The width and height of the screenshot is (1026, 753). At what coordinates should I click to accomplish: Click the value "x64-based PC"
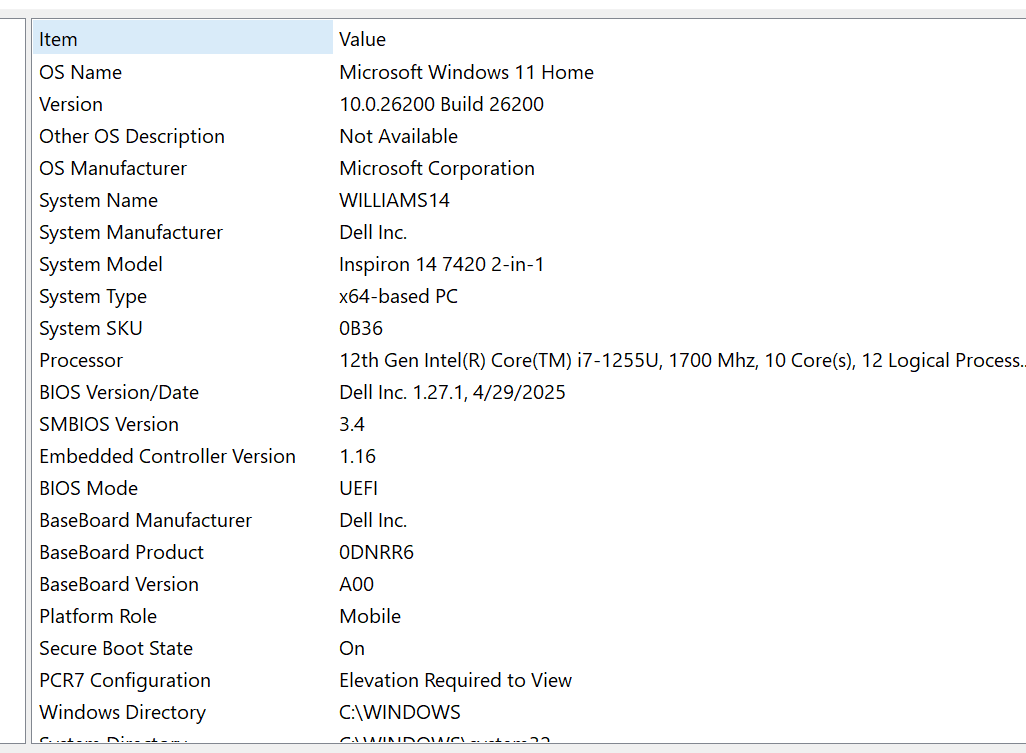coord(398,296)
